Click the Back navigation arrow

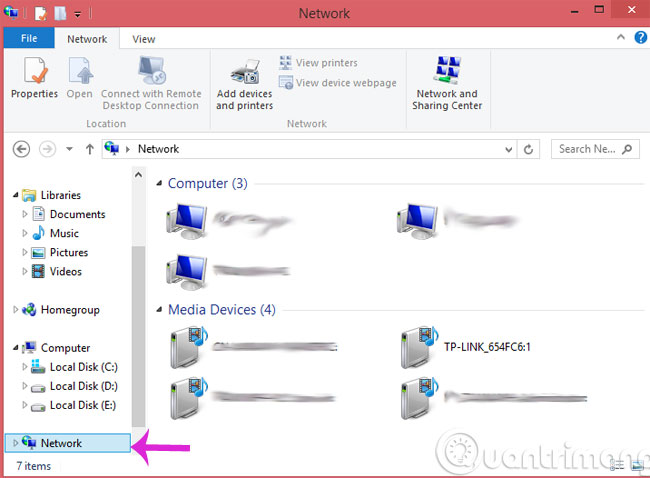coord(21,149)
